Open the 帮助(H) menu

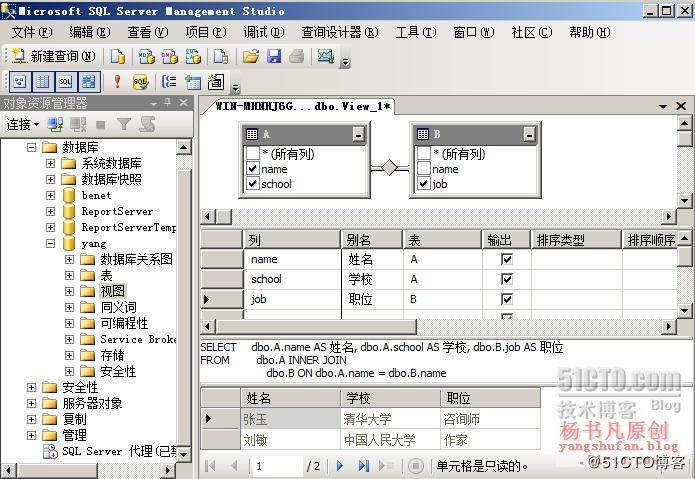point(590,32)
